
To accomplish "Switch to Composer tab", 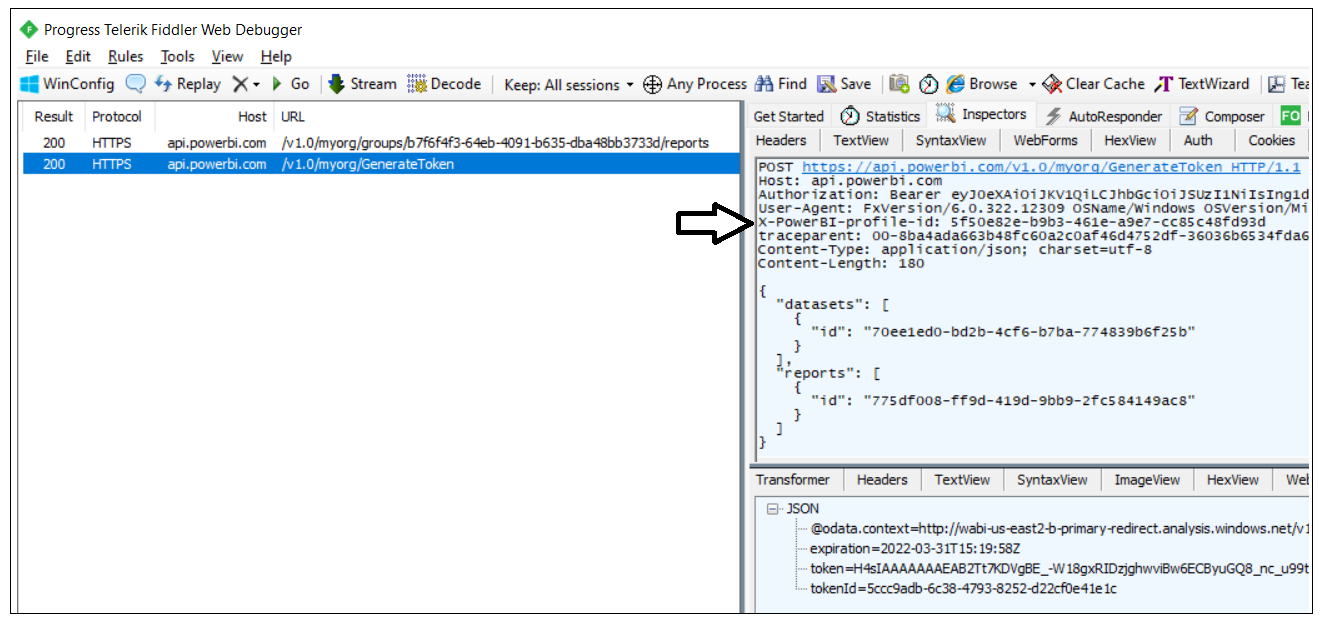I will pos(1223,116).
